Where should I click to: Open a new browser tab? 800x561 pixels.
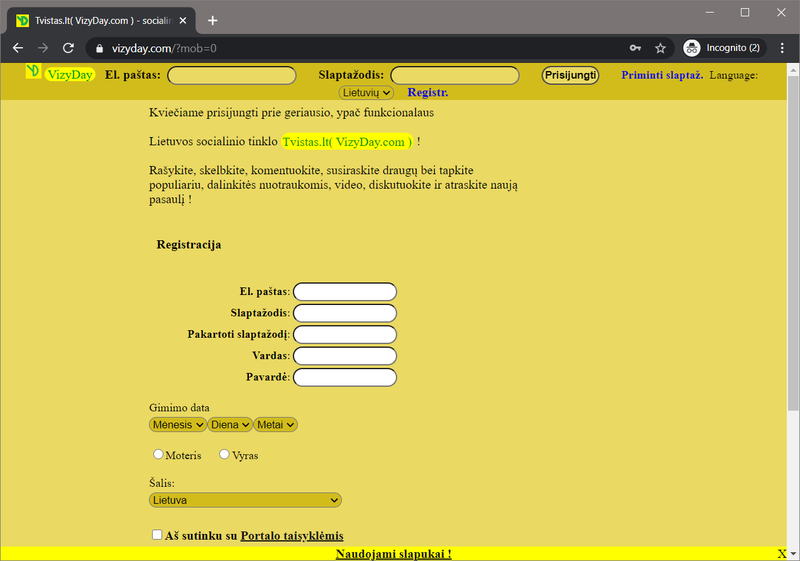tap(212, 20)
